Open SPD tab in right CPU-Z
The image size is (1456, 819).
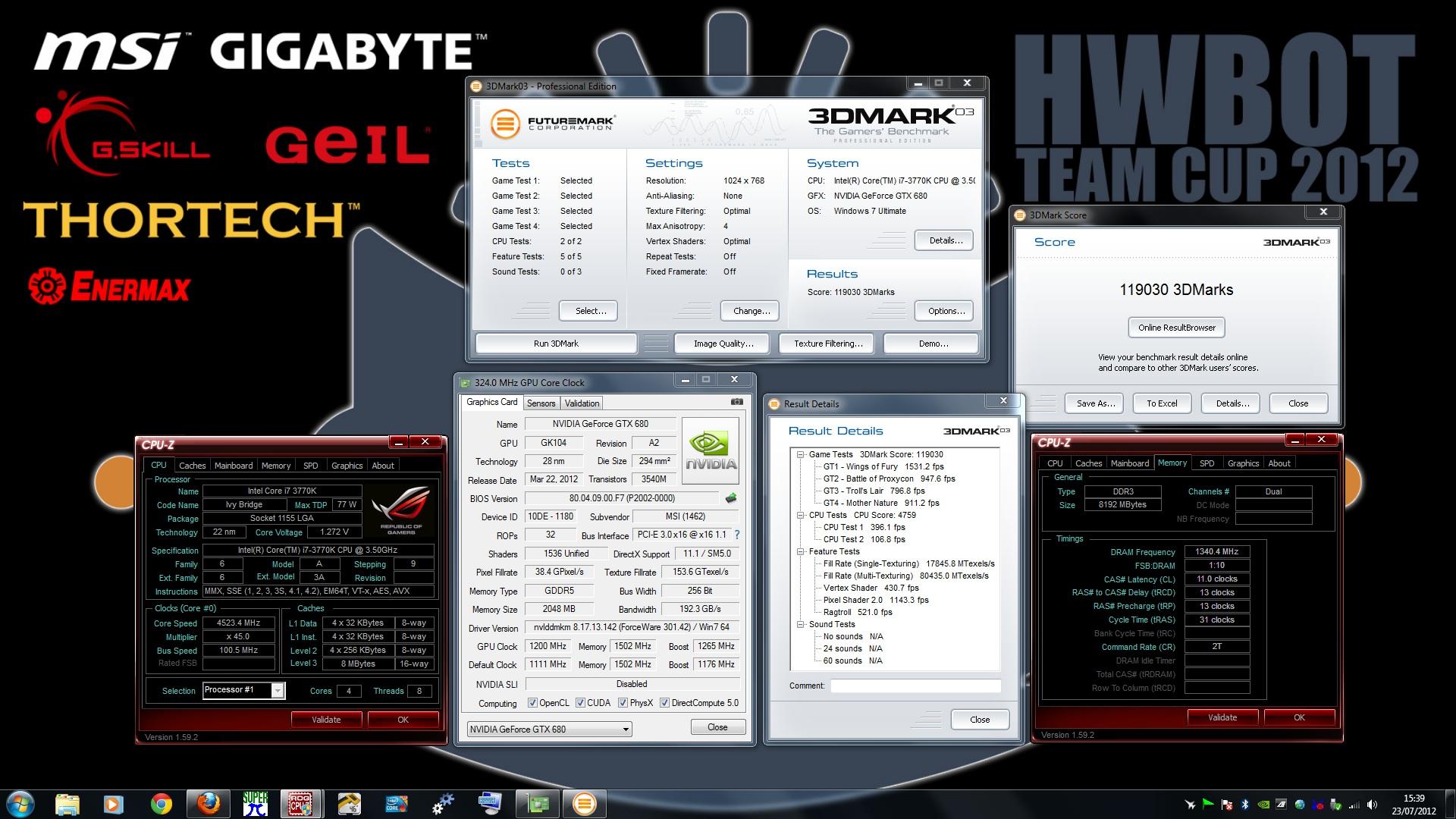[x=1207, y=463]
